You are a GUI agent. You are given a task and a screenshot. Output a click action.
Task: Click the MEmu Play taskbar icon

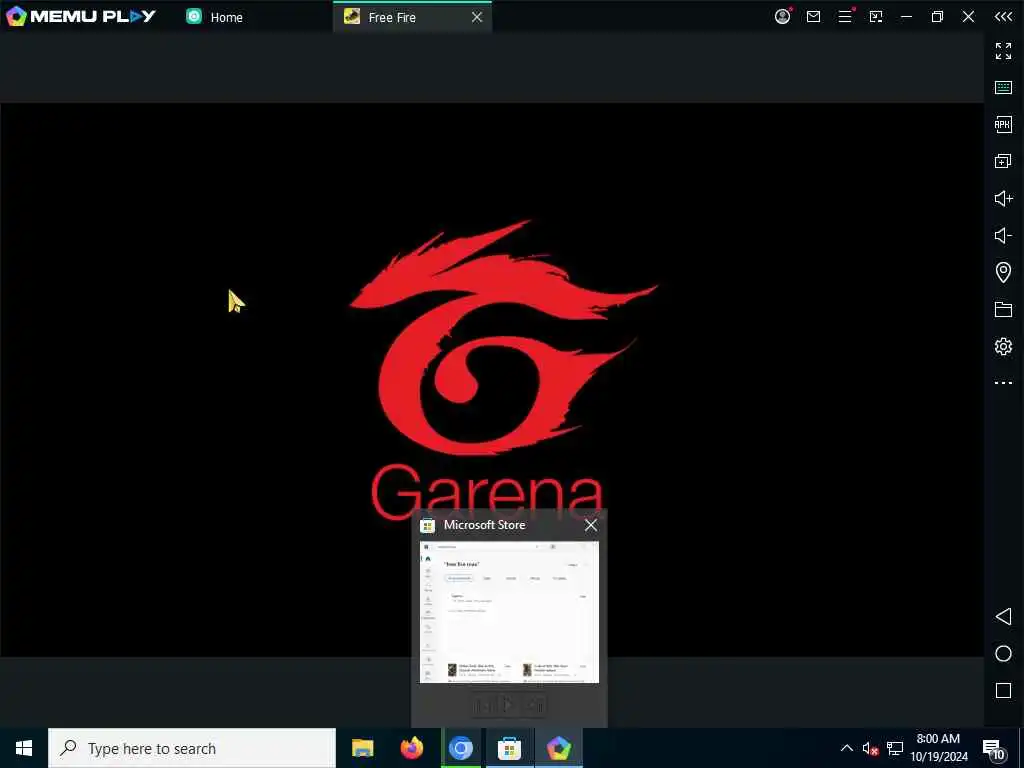point(559,748)
